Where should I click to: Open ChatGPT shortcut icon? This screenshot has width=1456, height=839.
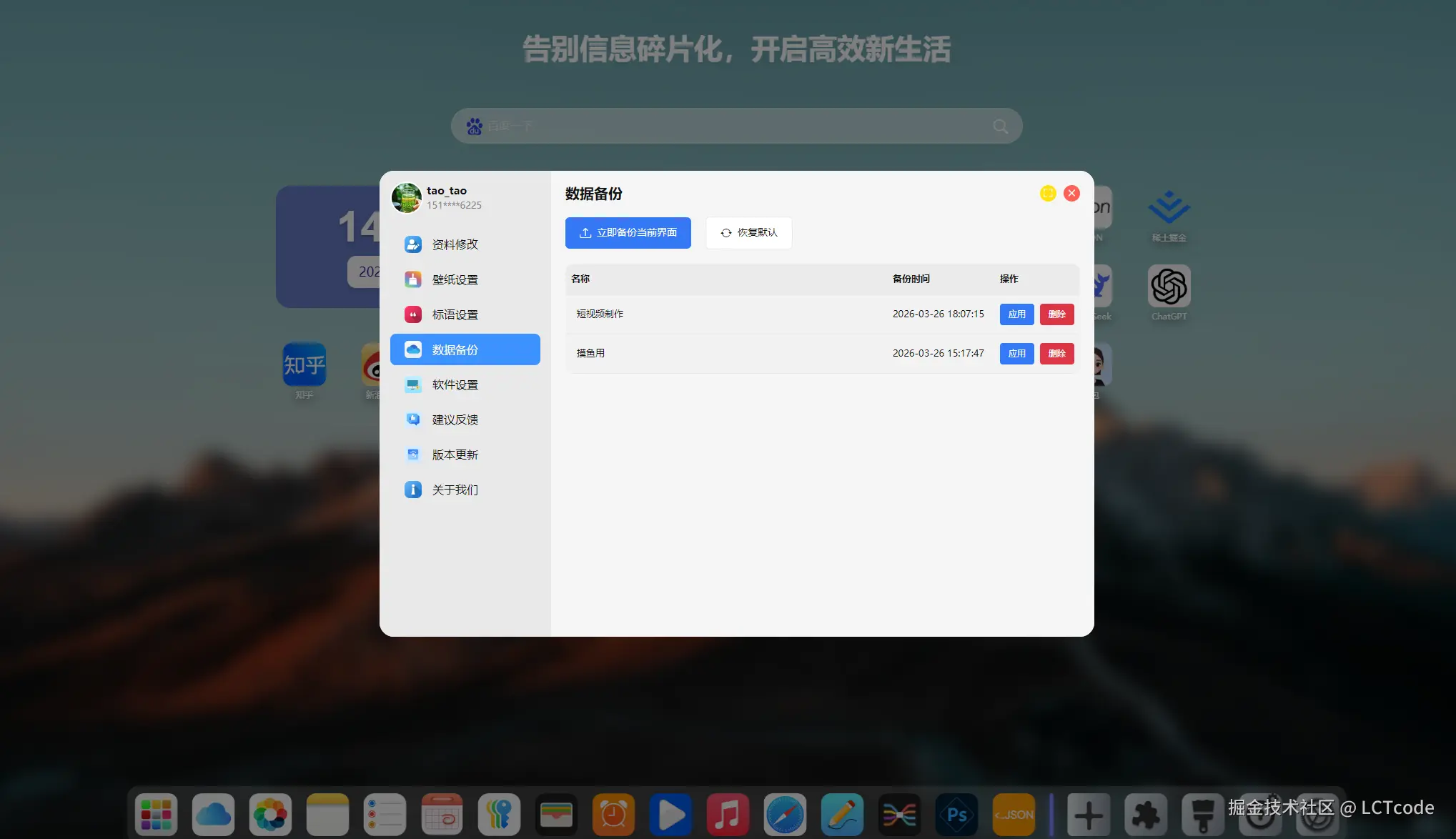(1169, 286)
